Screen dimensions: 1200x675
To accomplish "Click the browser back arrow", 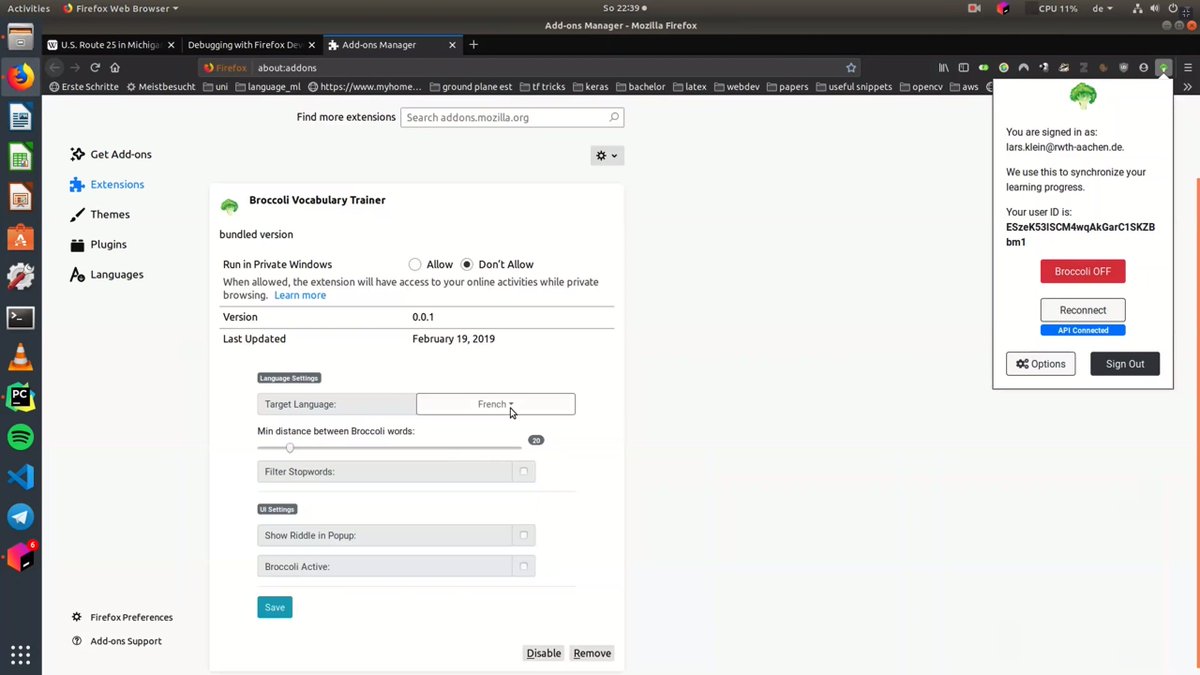I will pyautogui.click(x=55, y=67).
